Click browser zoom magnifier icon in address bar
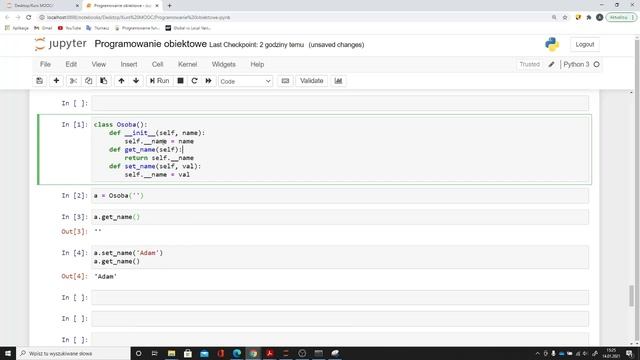 [x=554, y=17]
